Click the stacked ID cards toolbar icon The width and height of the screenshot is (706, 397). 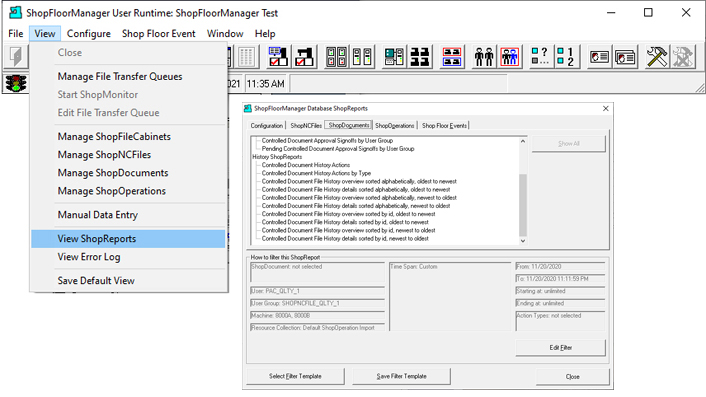625,57
